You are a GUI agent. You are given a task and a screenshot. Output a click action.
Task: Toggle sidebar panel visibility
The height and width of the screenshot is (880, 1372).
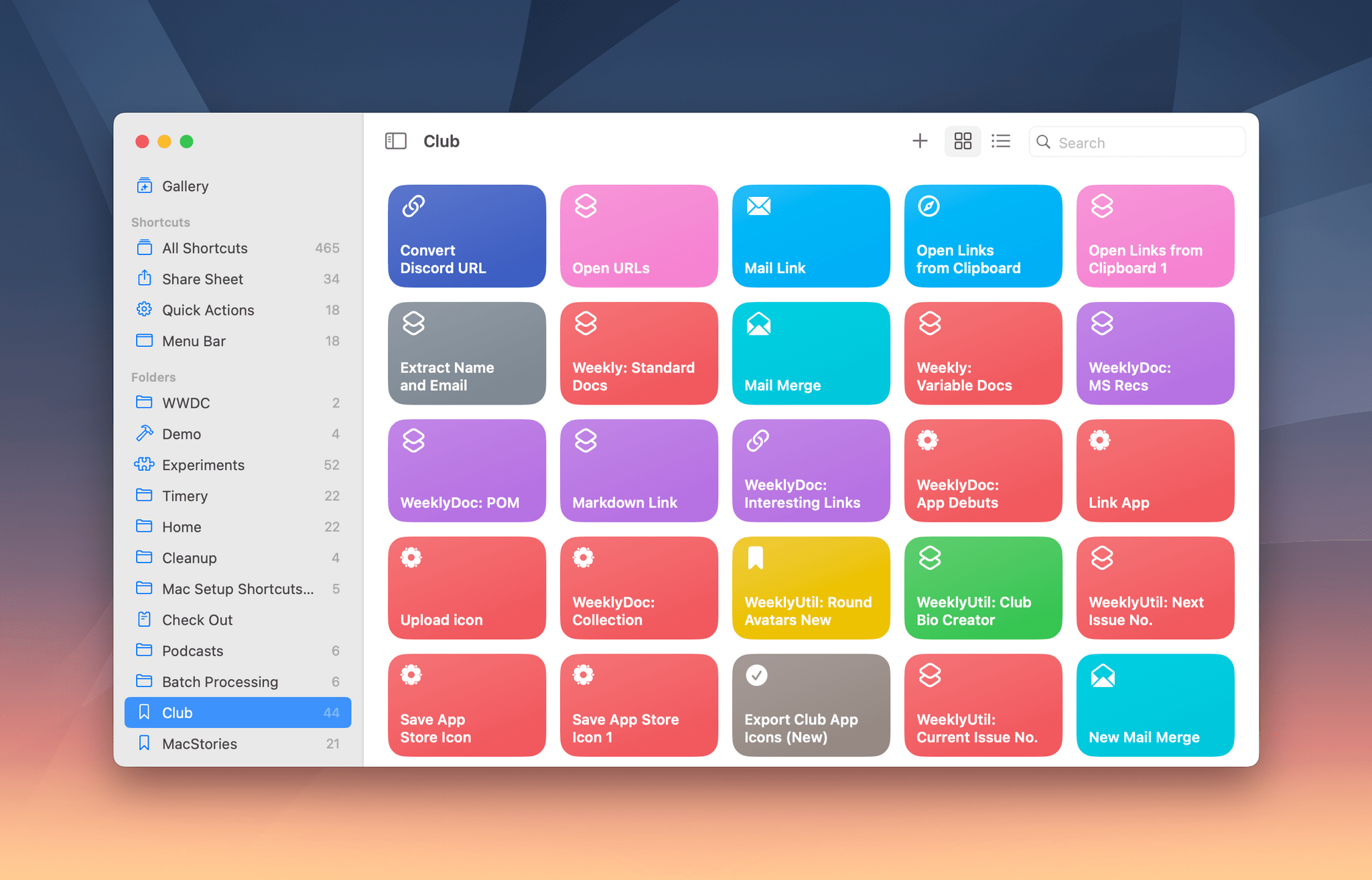click(397, 141)
